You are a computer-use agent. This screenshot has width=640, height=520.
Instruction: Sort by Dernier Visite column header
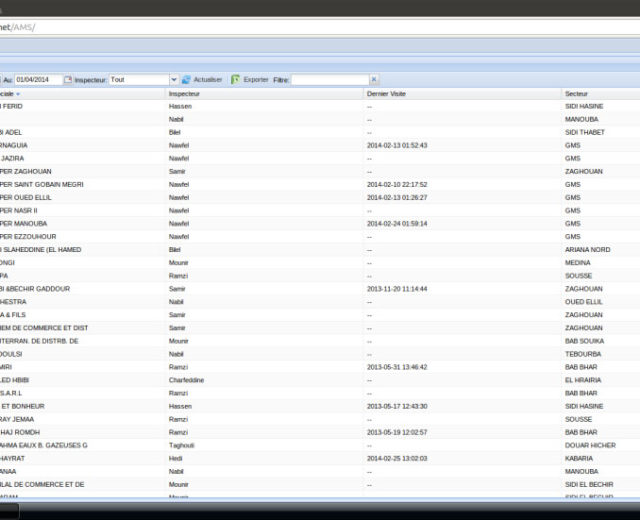pyautogui.click(x=385, y=94)
